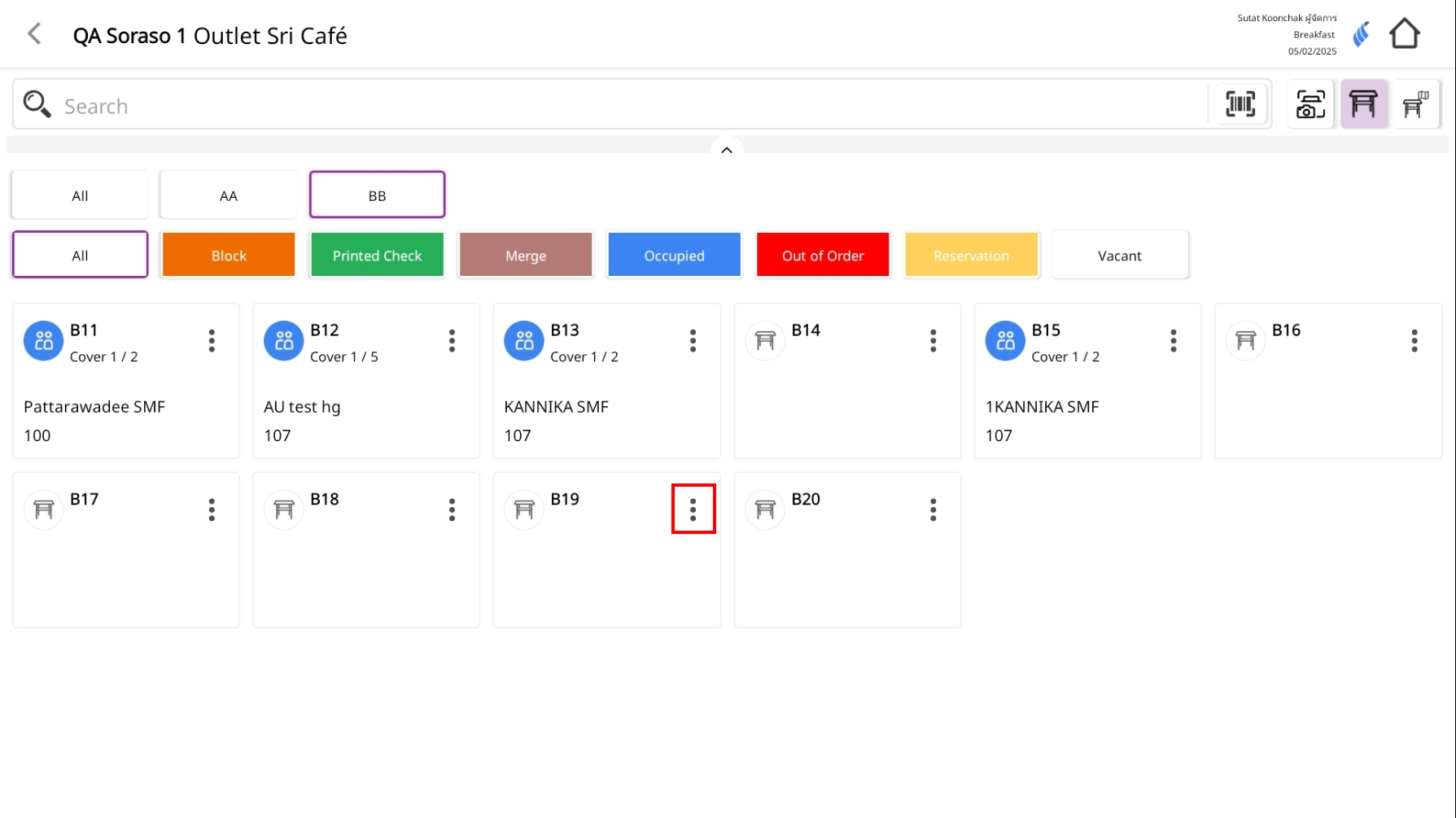Open the three-dot menu for table B19
Screen dimensions: 1456x818
(693, 510)
